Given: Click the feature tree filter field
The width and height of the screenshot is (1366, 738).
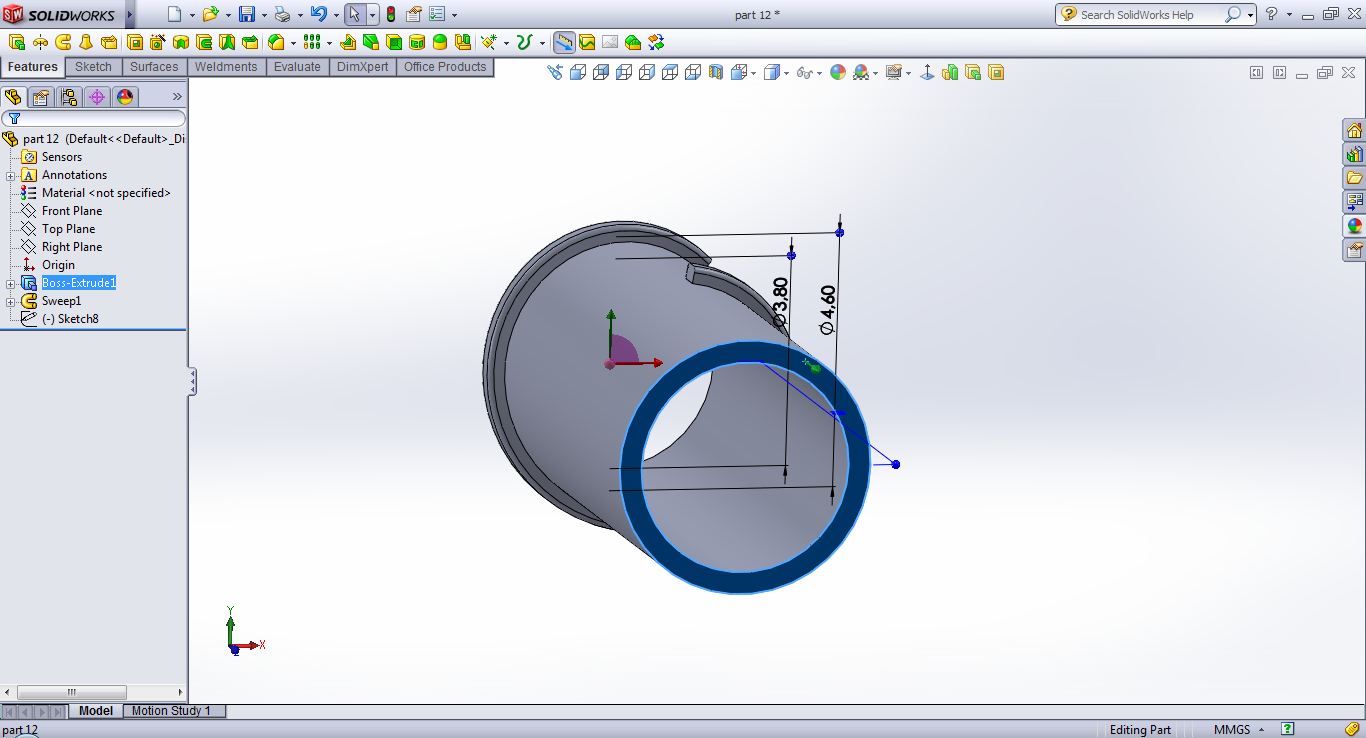Looking at the screenshot, I should 93,118.
